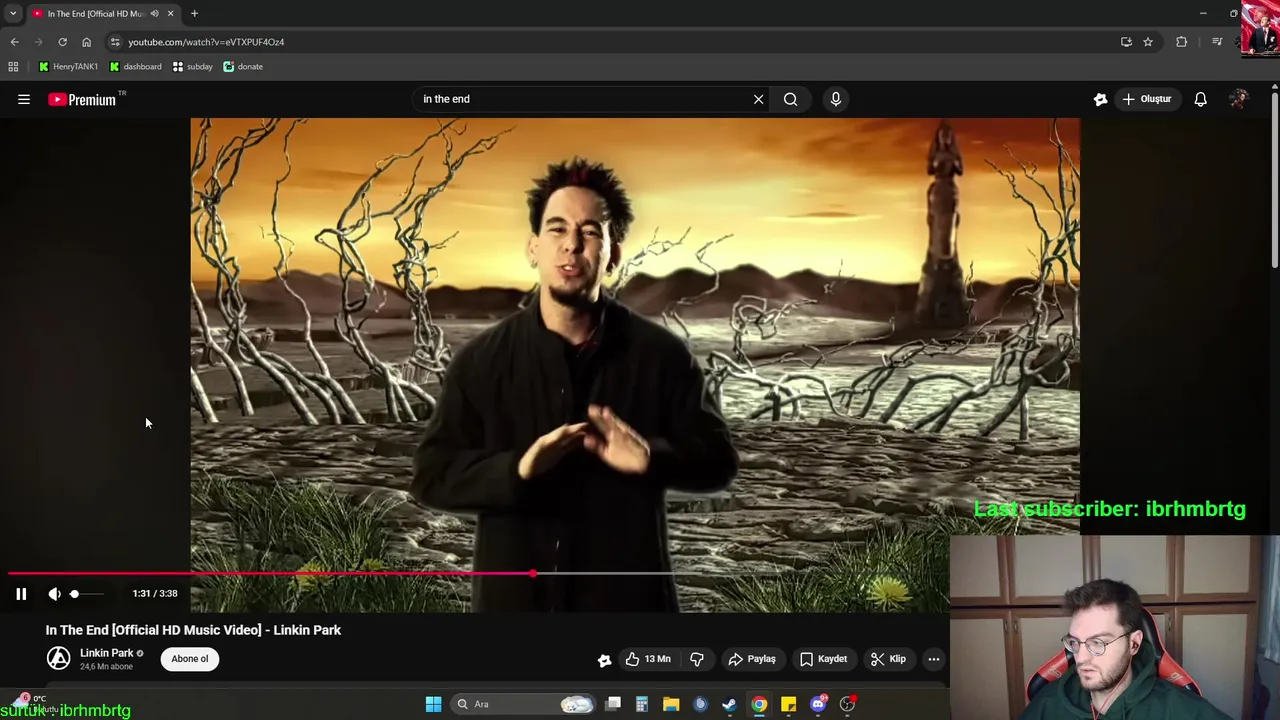This screenshot has height=720, width=1280.
Task: Start voice search with the microphone
Action: [836, 99]
